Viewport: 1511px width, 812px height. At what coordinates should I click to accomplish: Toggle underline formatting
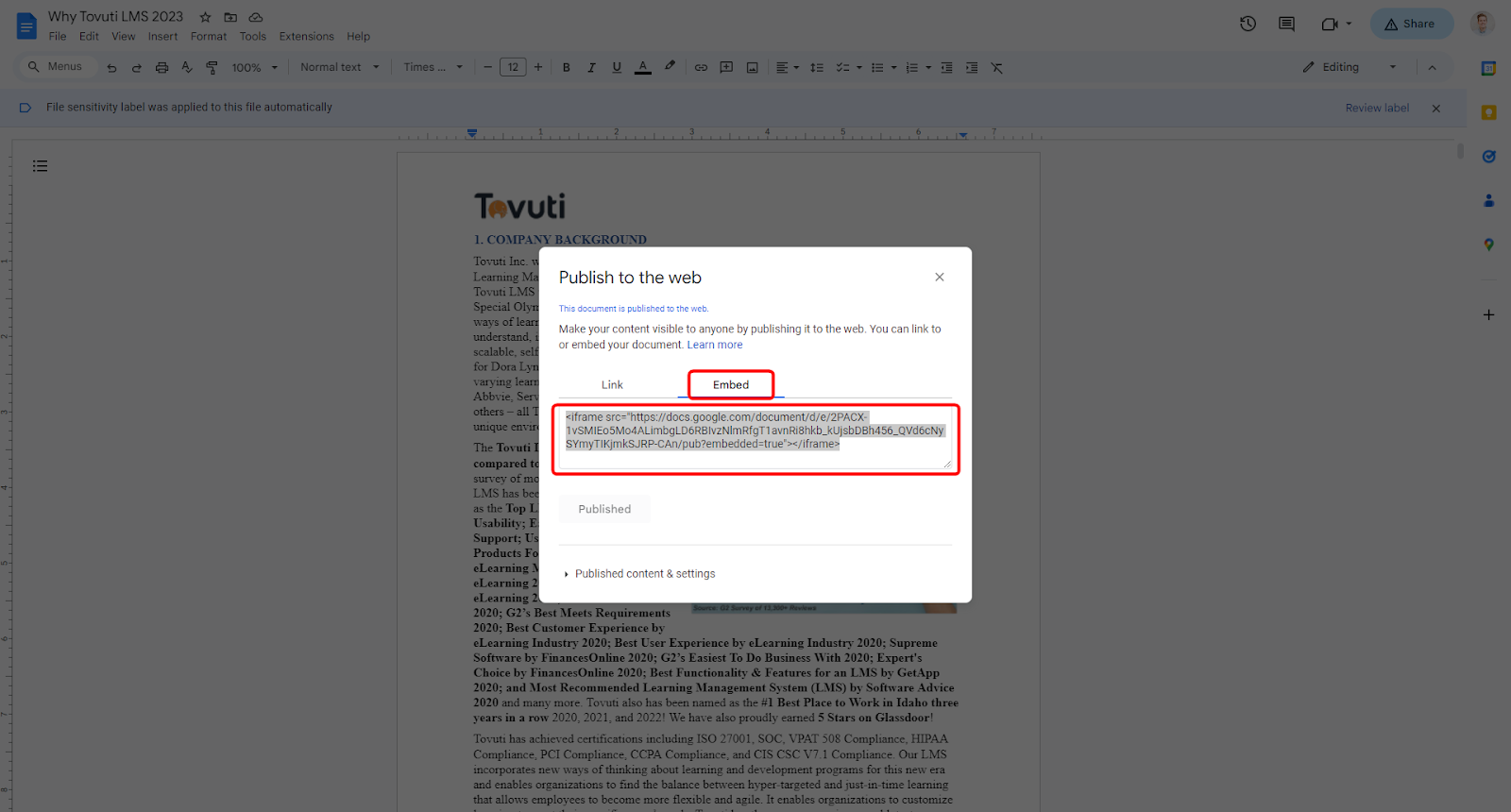tap(617, 68)
